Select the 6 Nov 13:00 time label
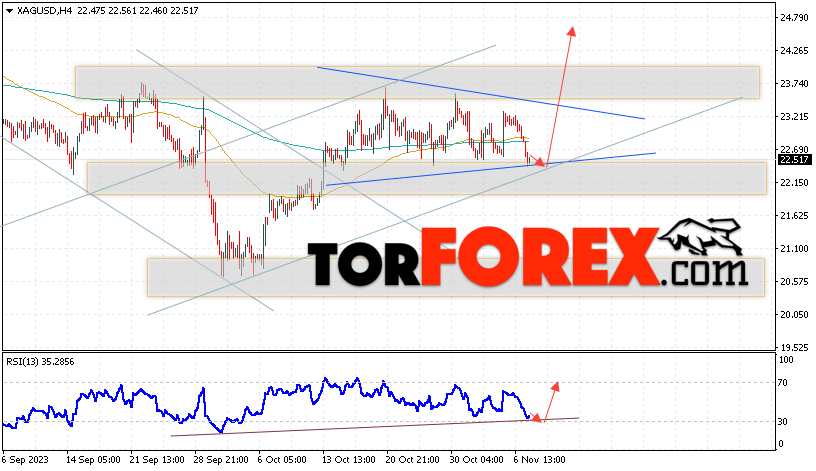Screen dimensions: 816x471 tap(539, 460)
